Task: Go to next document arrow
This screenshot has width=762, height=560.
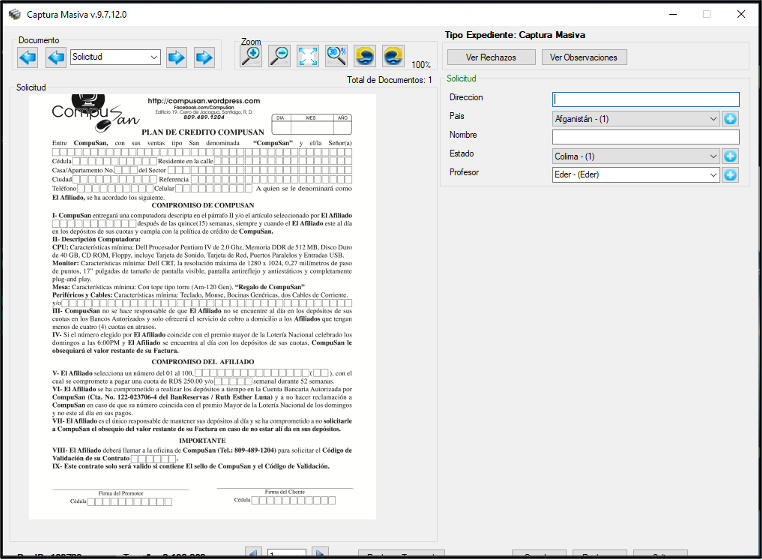Action: 176,57
